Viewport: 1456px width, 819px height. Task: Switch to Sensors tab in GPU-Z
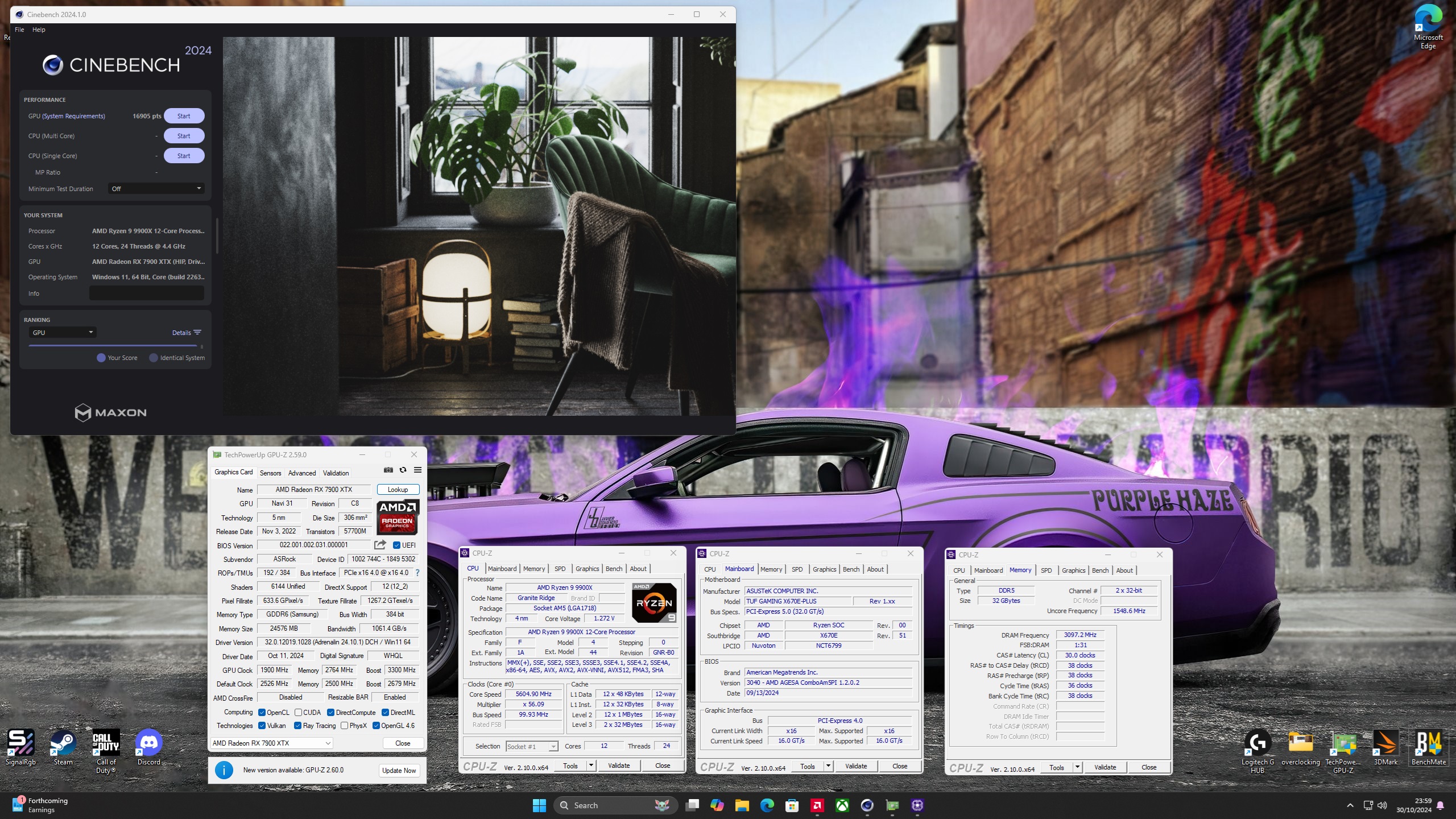pos(270,473)
